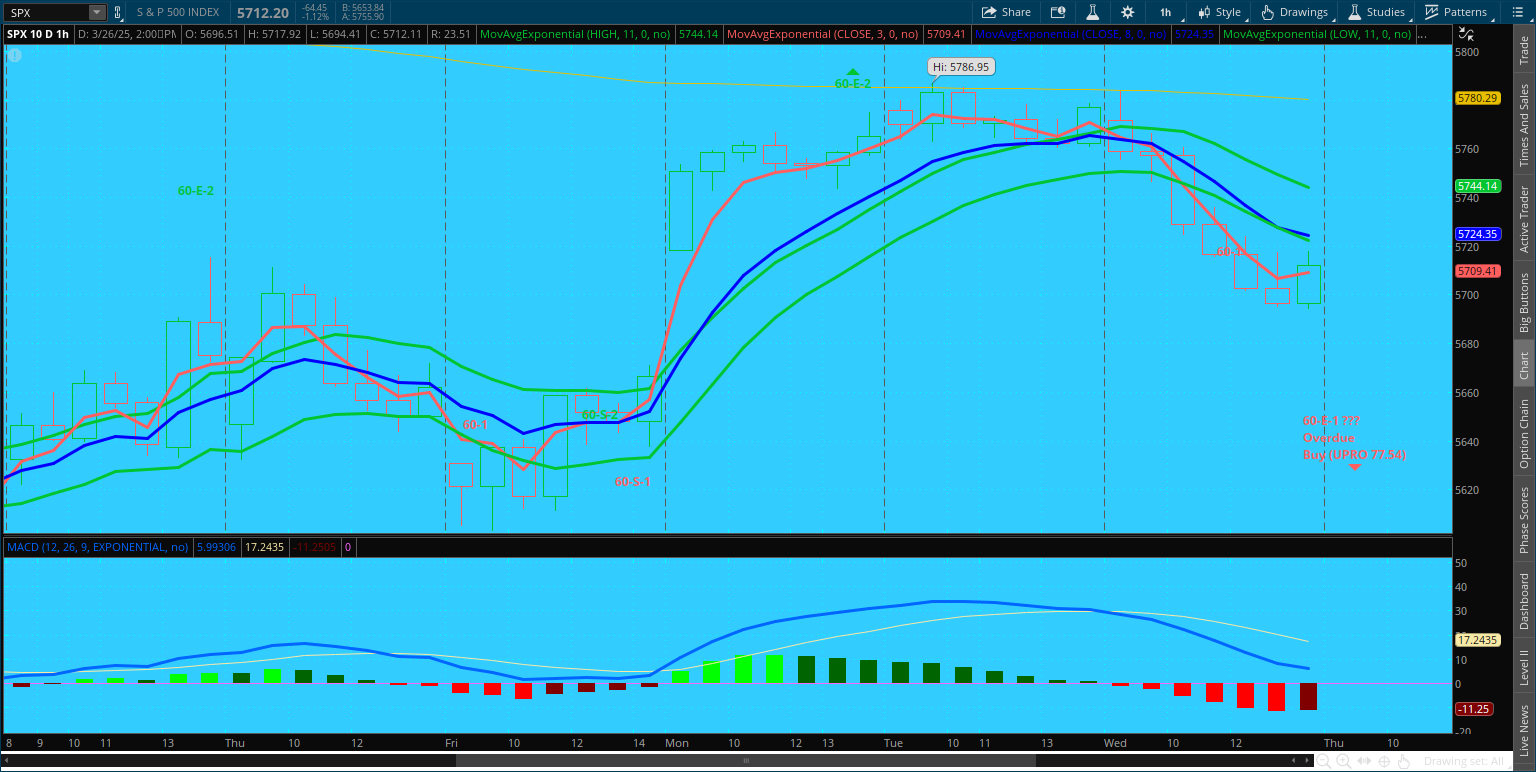
Task: Open the Studies menu button
Action: (1376, 12)
